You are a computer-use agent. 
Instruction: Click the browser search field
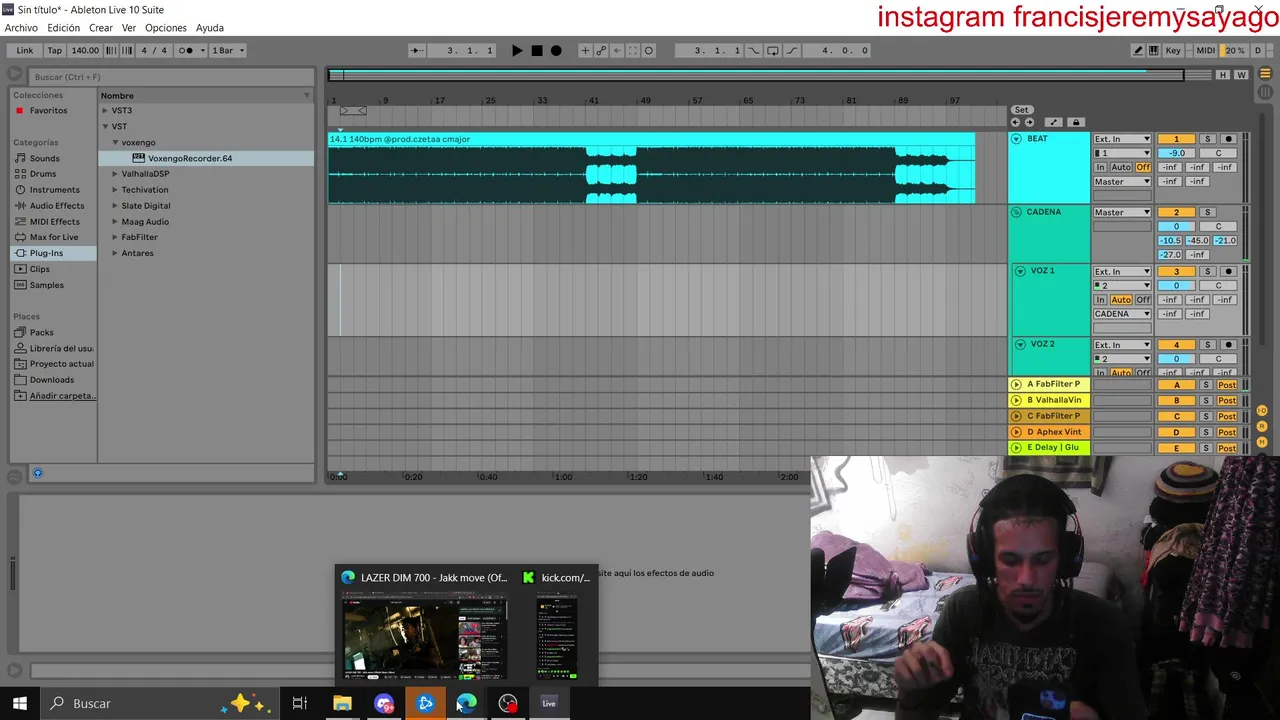pos(170,77)
